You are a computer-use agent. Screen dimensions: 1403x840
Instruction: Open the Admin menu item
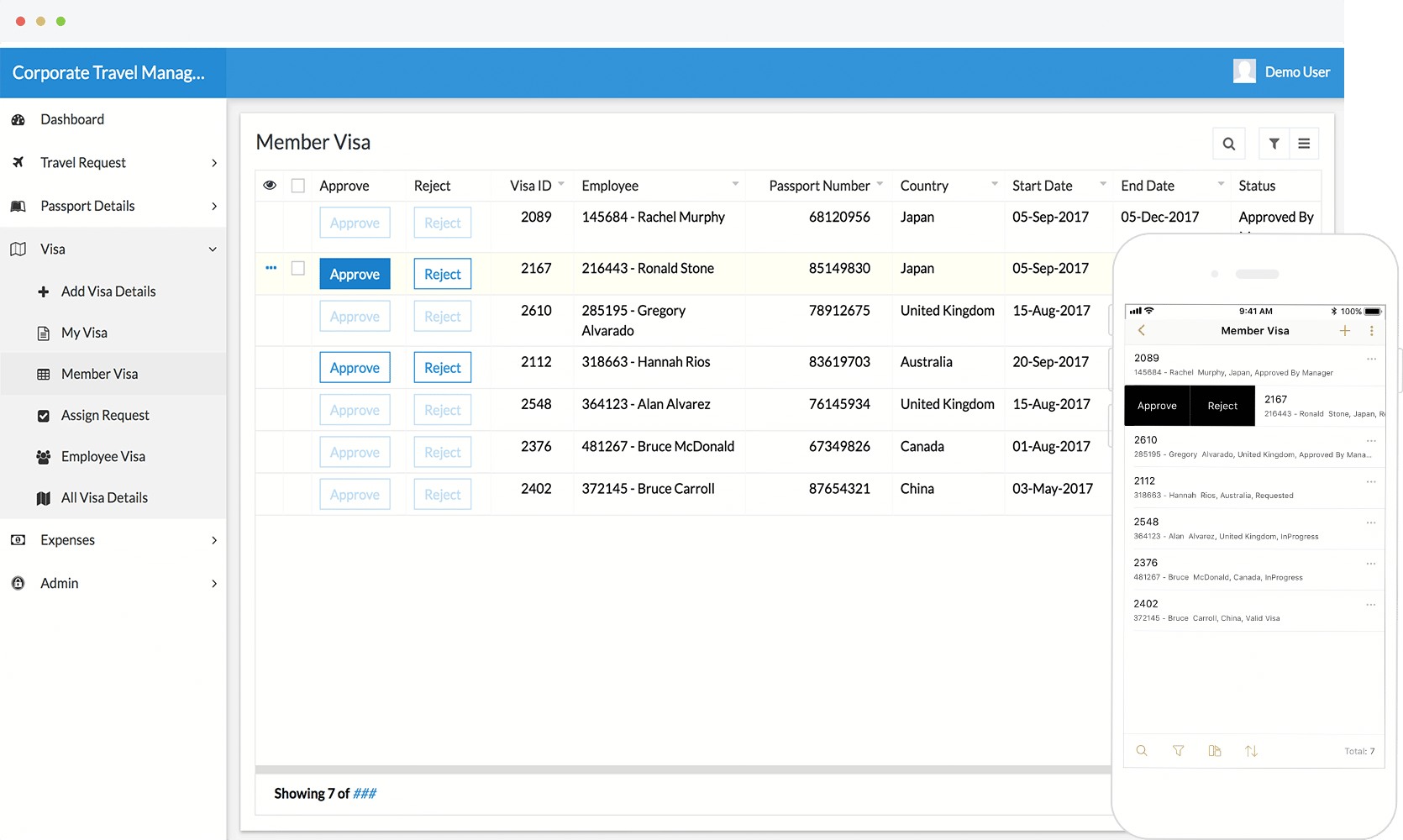click(59, 583)
